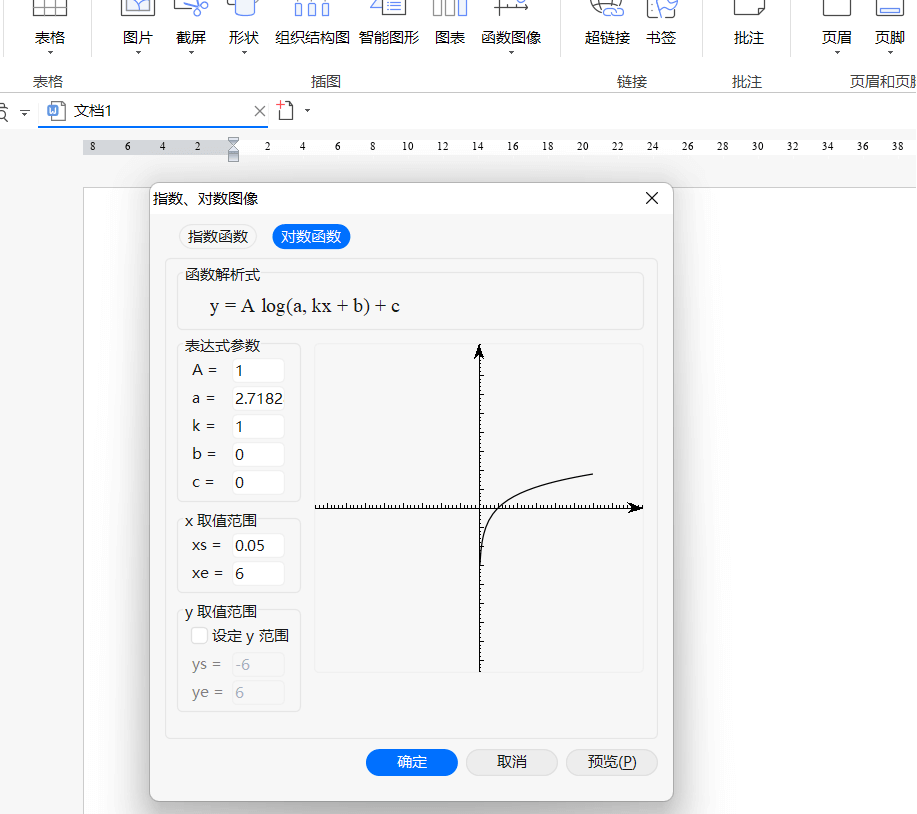Open new-document dropdown arrow beside tab

(x=308, y=111)
